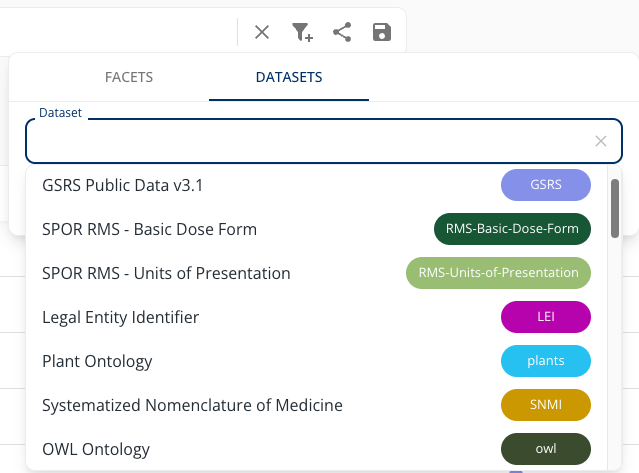Viewport: 639px width, 473px height.
Task: Click the dropdown list scrollbar
Action: (x=615, y=210)
